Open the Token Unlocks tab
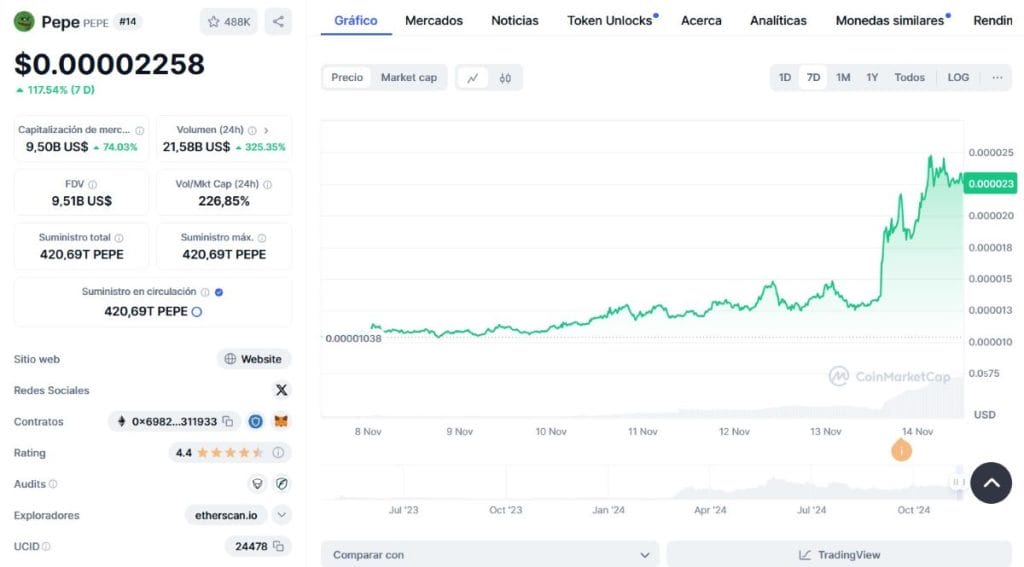 (x=610, y=20)
